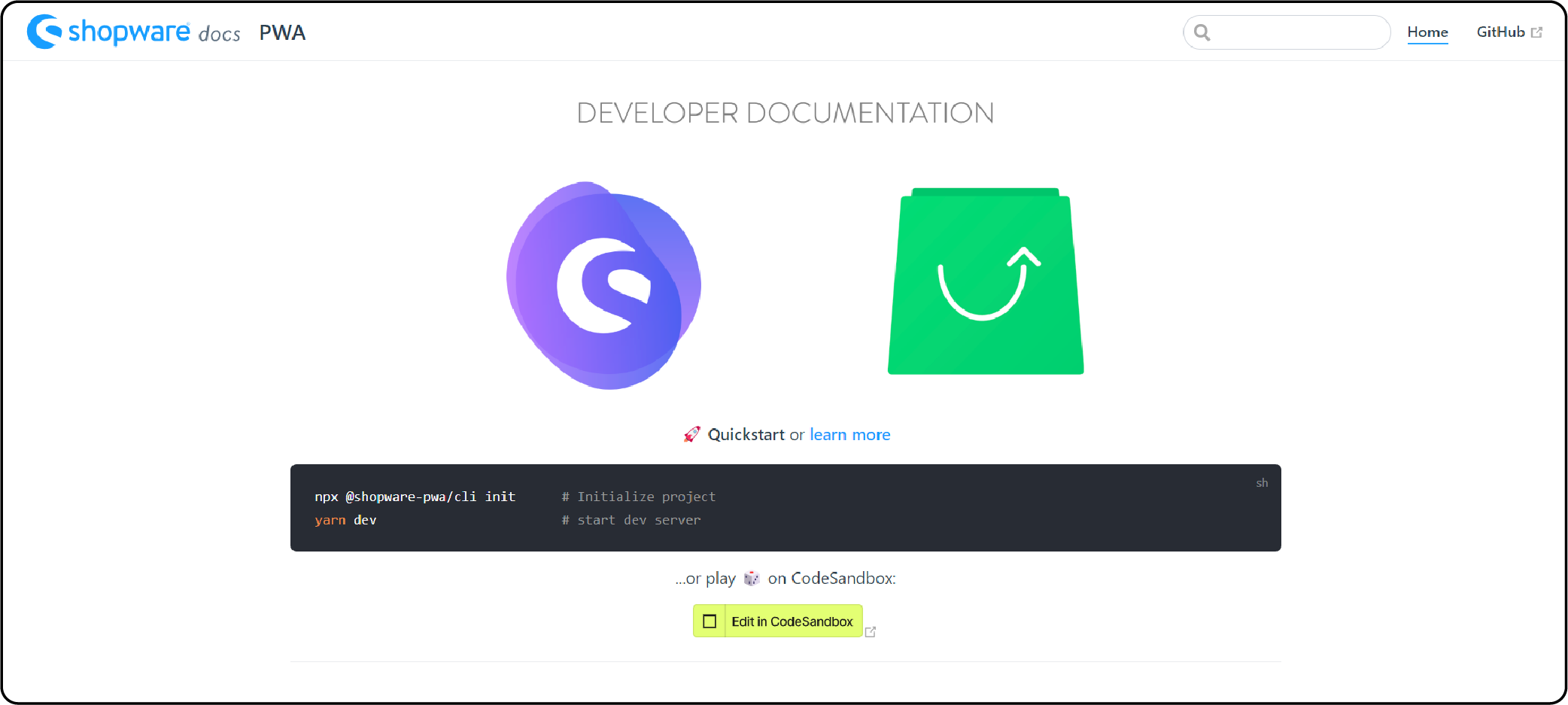The image size is (1568, 705).
Task: Open the learn more link
Action: coord(849,434)
